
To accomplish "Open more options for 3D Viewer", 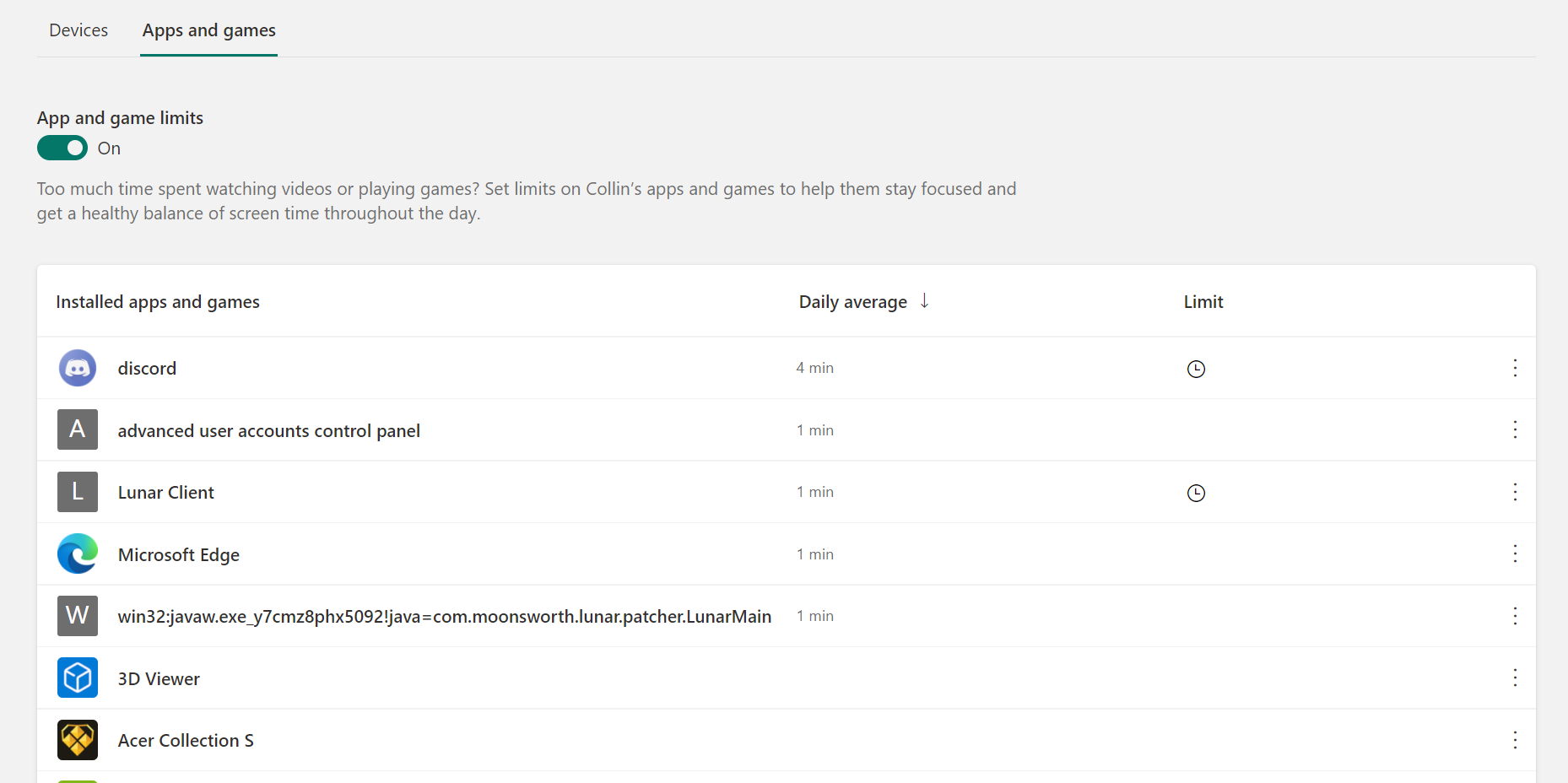I will [1515, 678].
